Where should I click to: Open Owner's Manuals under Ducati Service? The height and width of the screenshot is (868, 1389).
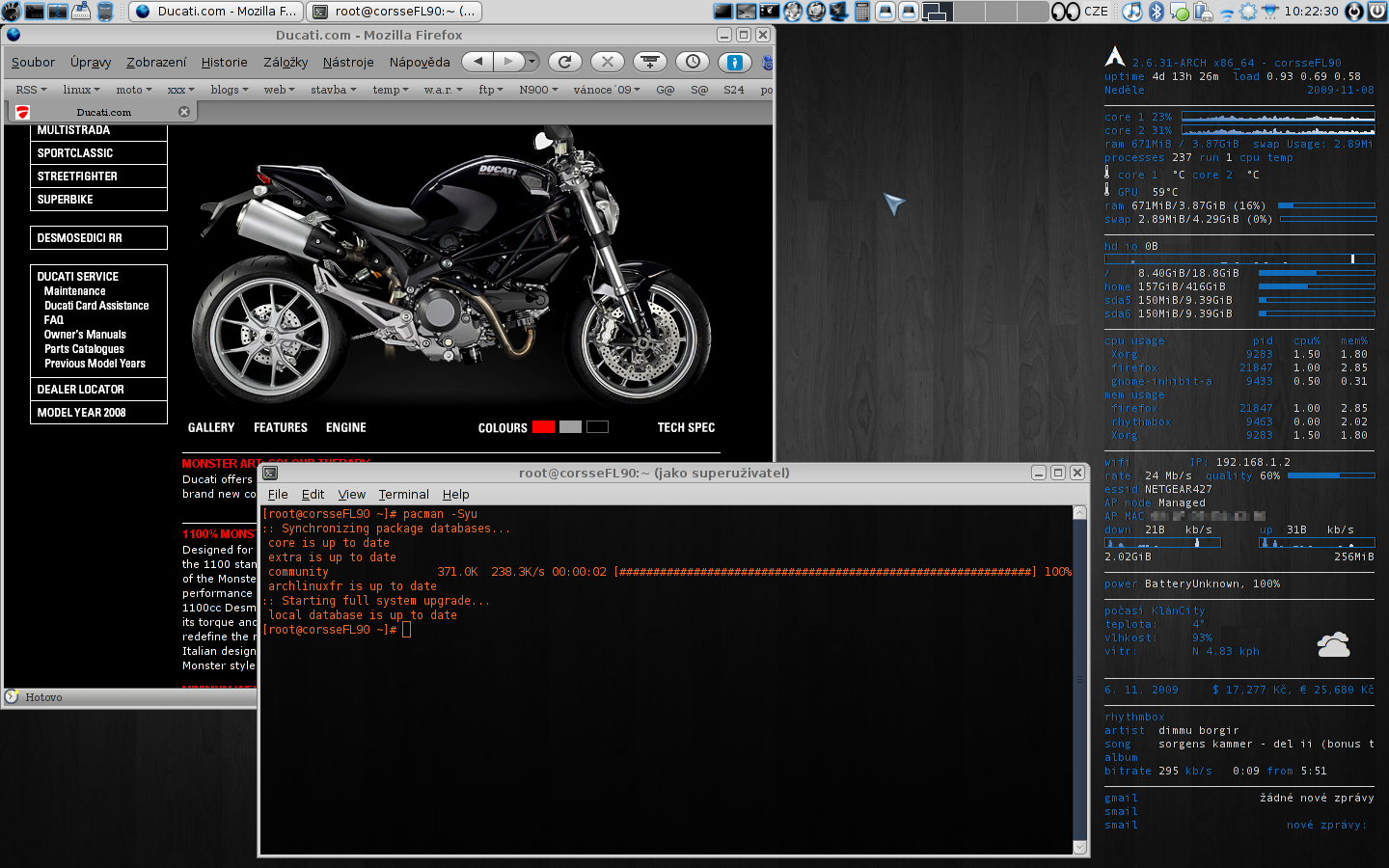click(x=85, y=335)
